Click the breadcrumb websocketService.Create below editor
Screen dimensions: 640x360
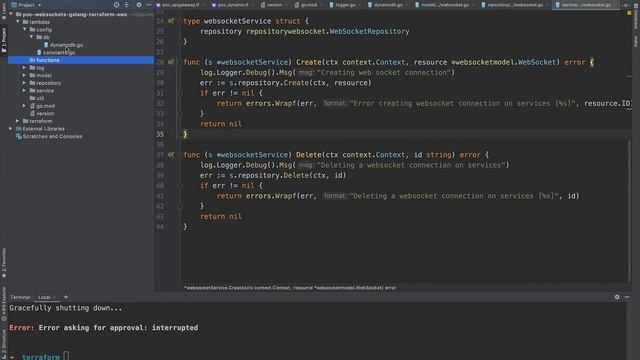[x=290, y=288]
